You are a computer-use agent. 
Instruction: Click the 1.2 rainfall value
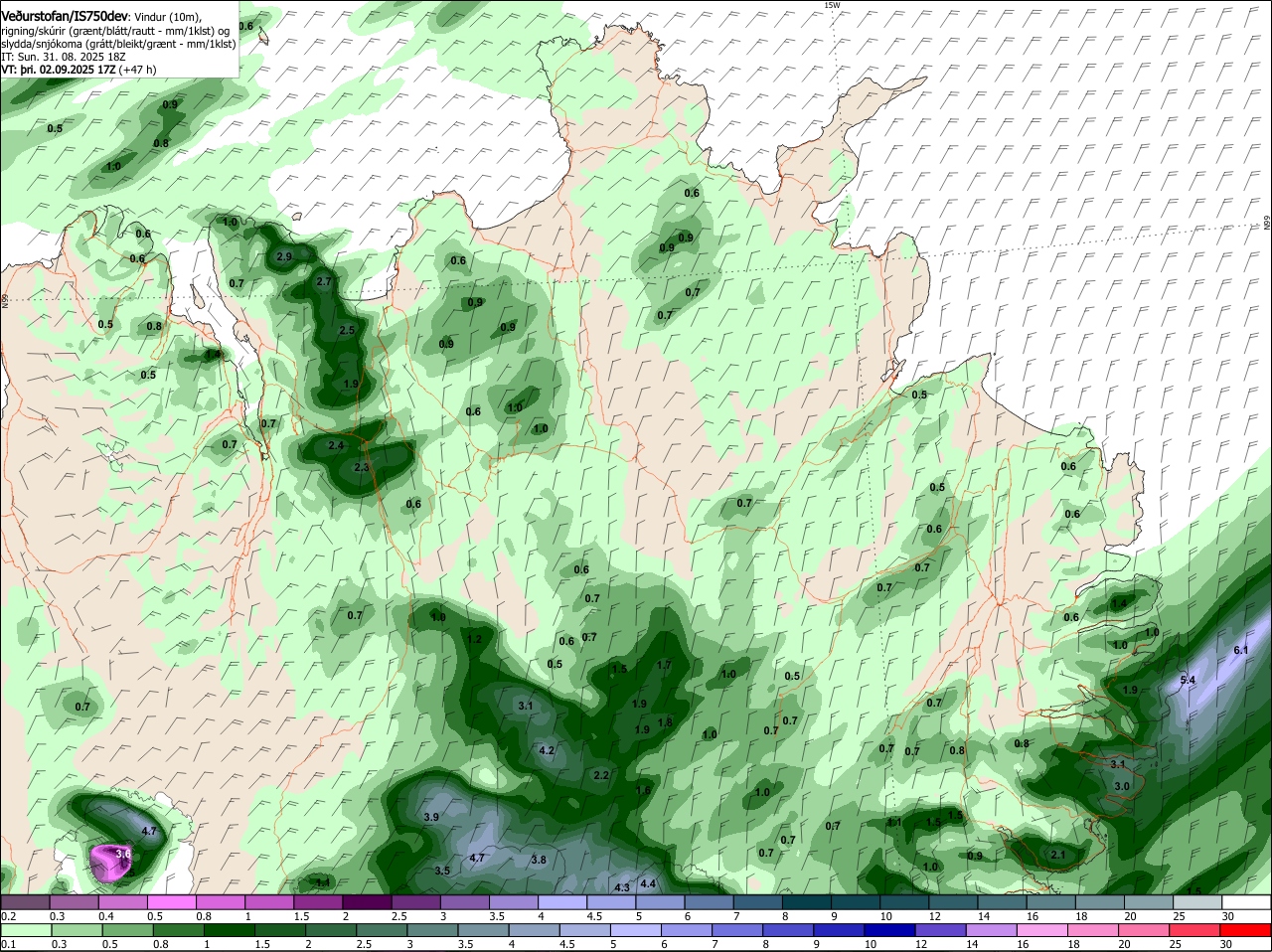tap(474, 639)
